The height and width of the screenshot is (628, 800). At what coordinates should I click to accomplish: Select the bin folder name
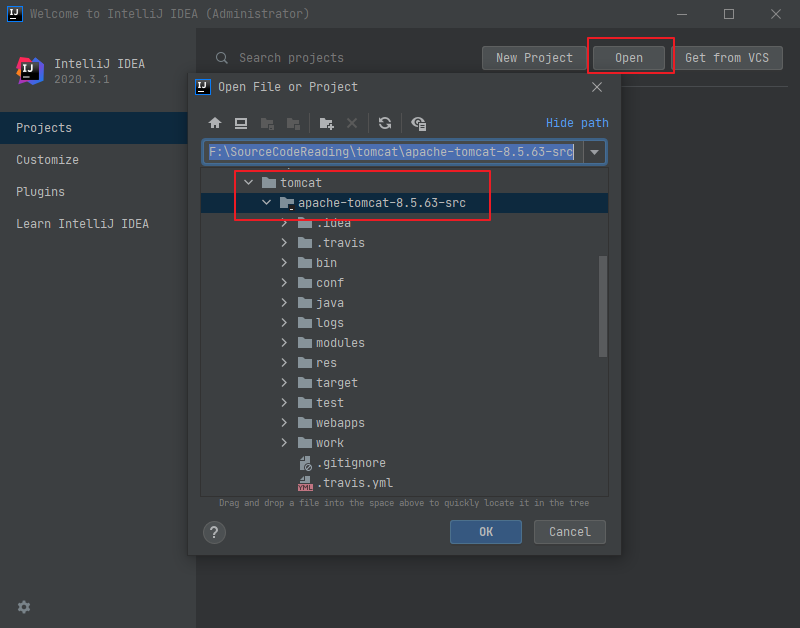[326, 263]
